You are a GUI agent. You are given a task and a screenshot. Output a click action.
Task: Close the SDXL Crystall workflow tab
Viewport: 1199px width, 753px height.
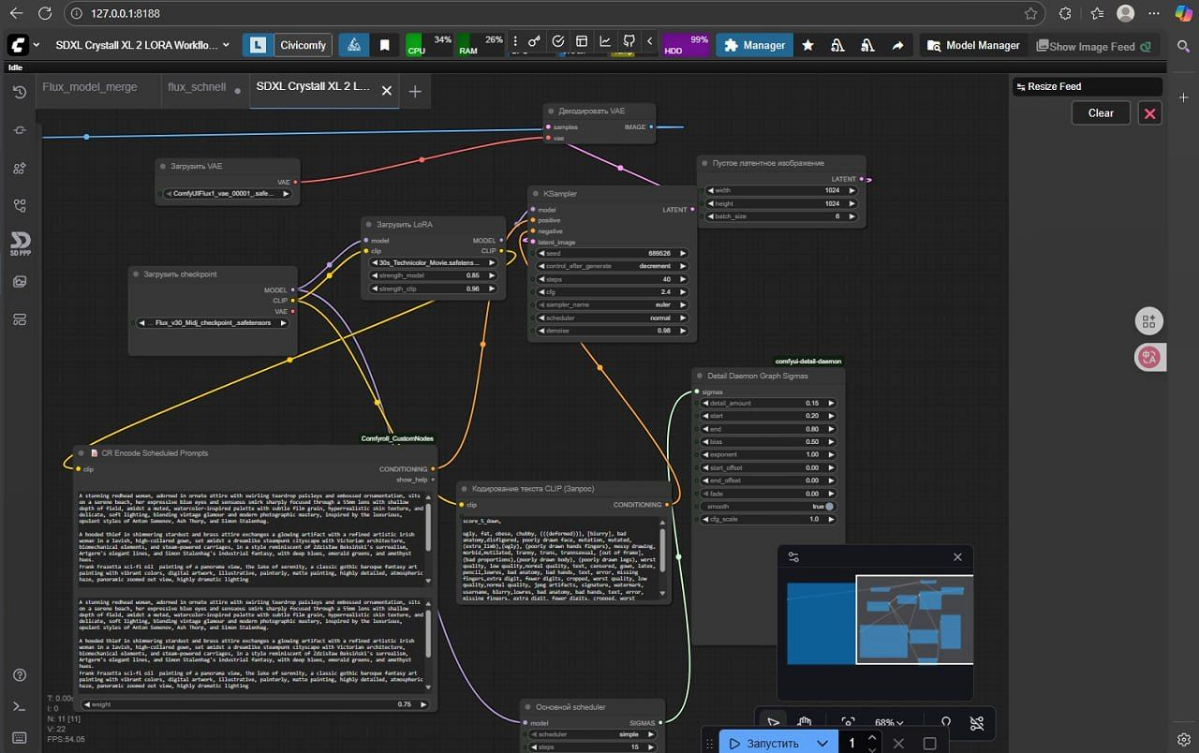[x=387, y=91]
